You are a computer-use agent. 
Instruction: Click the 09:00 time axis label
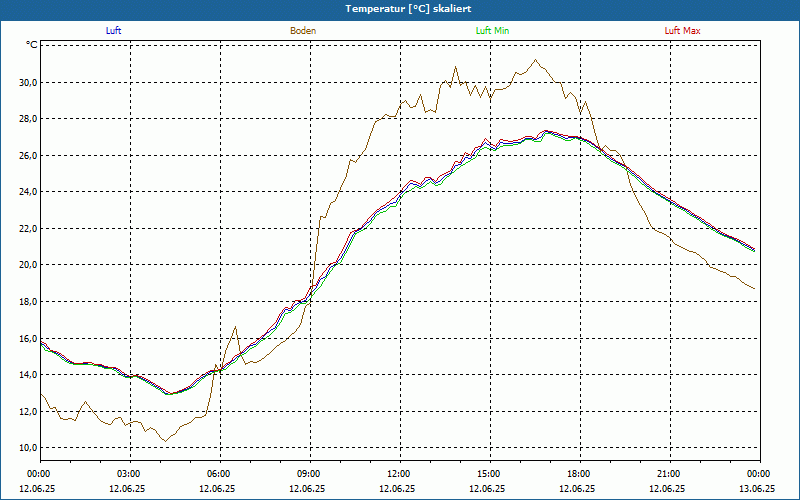tap(310, 474)
